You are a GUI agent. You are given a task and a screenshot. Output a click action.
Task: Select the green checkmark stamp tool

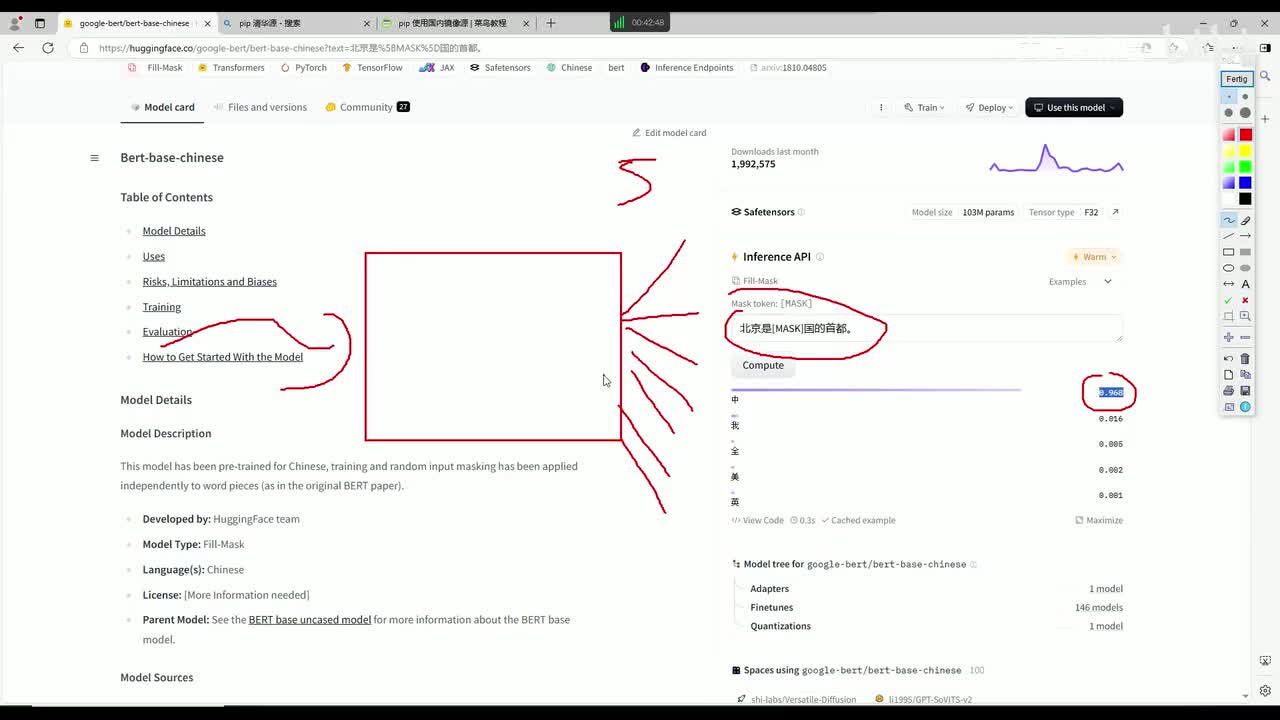pos(1229,300)
